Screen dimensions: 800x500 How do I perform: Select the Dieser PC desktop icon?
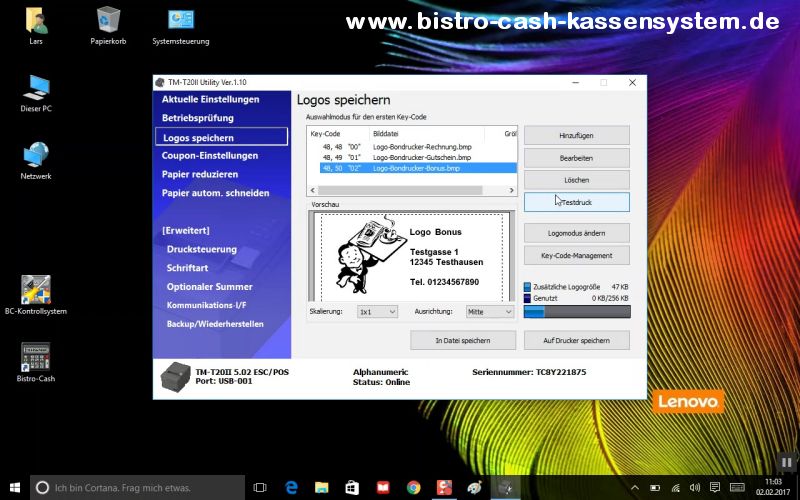pyautogui.click(x=36, y=93)
